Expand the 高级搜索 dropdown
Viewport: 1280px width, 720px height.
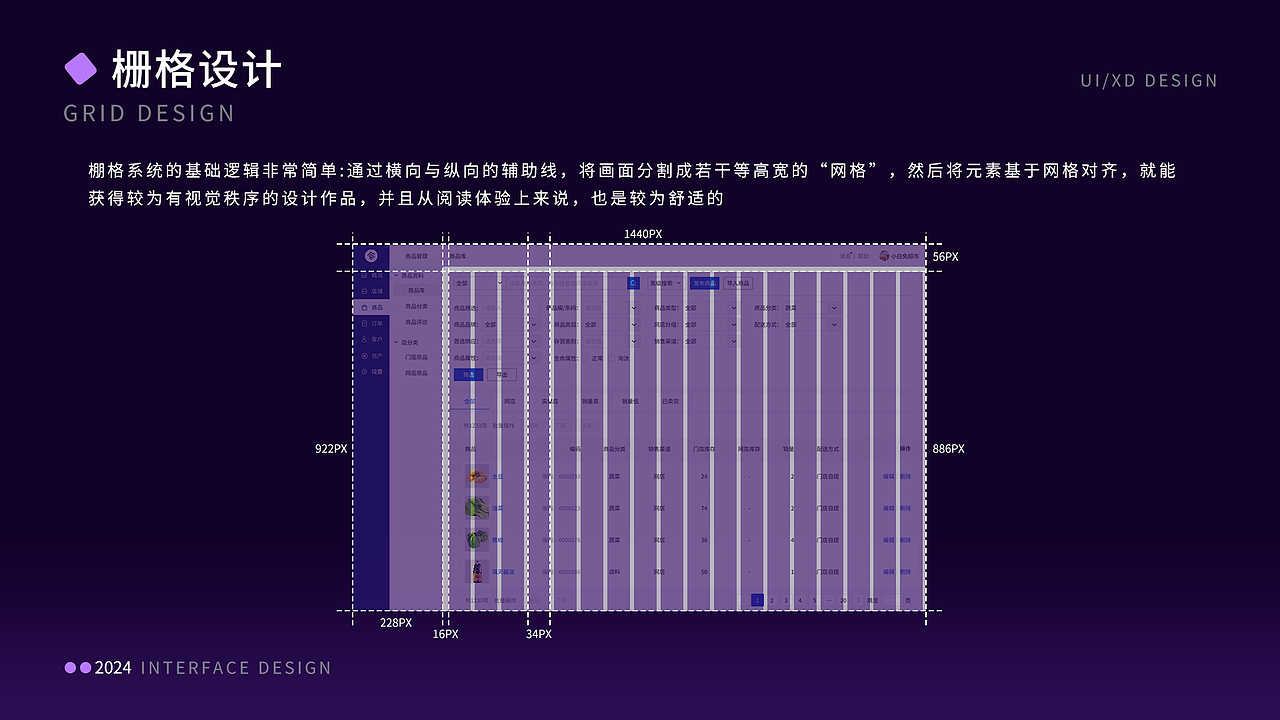(x=665, y=283)
